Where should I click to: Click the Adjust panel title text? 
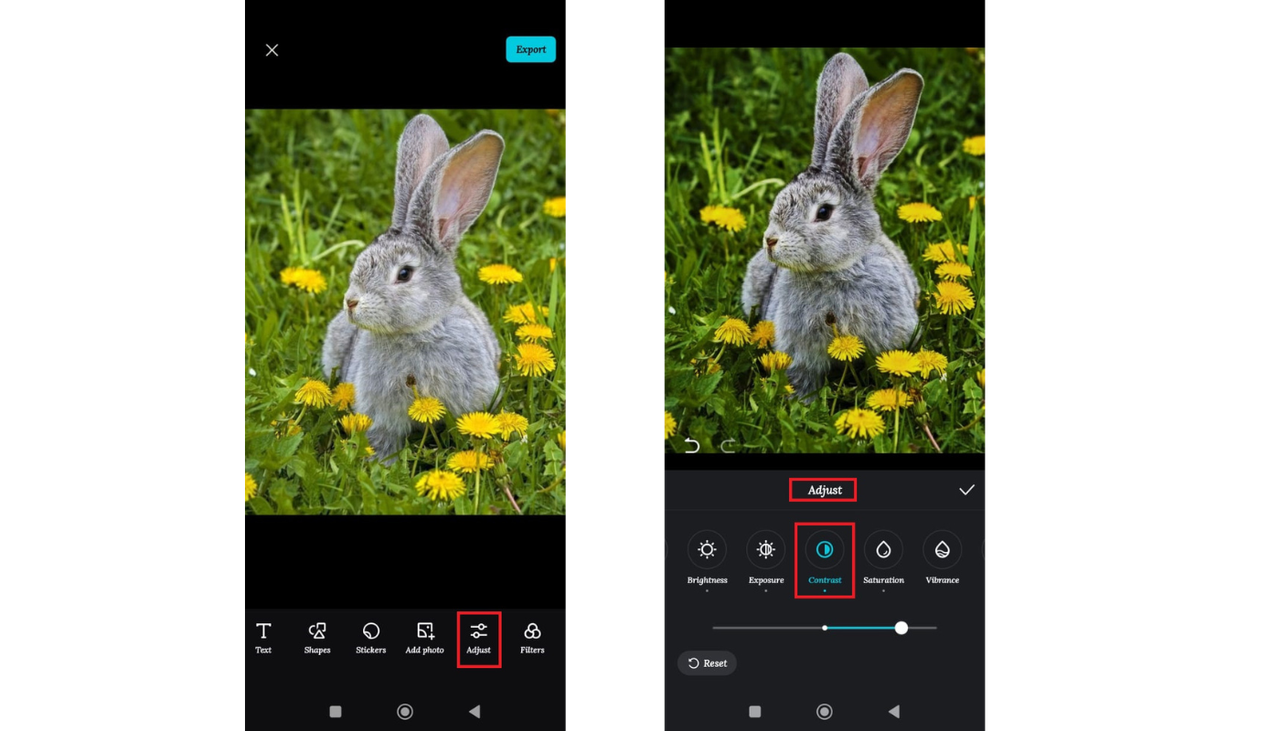[825, 490]
